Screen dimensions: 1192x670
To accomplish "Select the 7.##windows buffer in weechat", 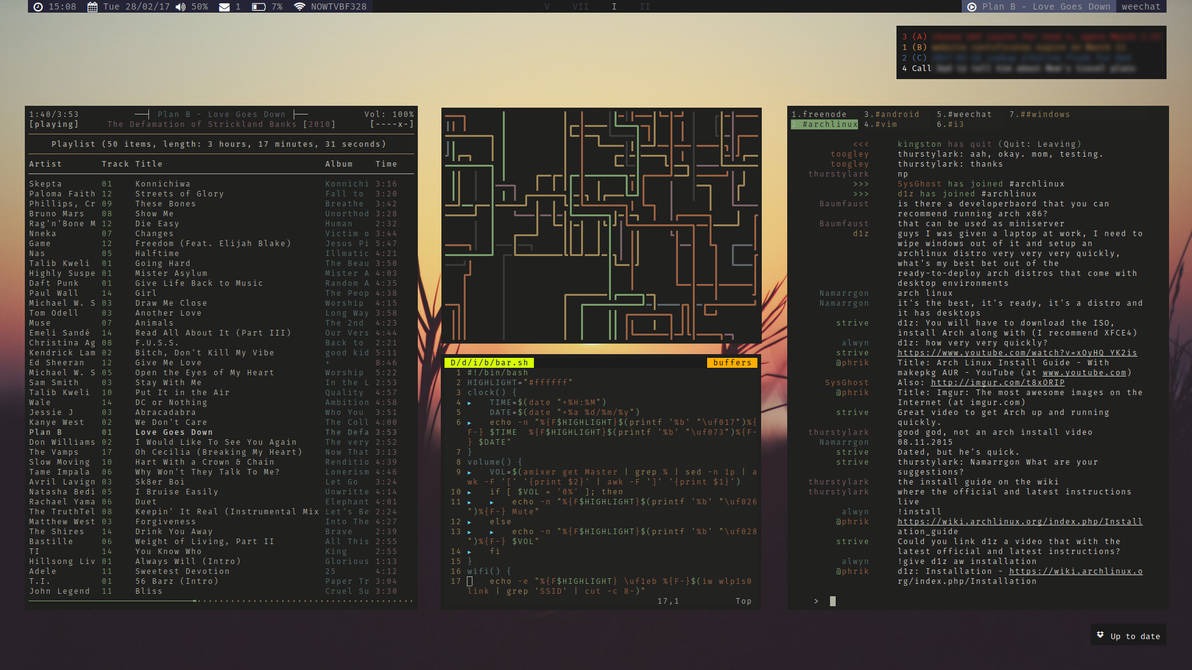I will pos(1039,114).
